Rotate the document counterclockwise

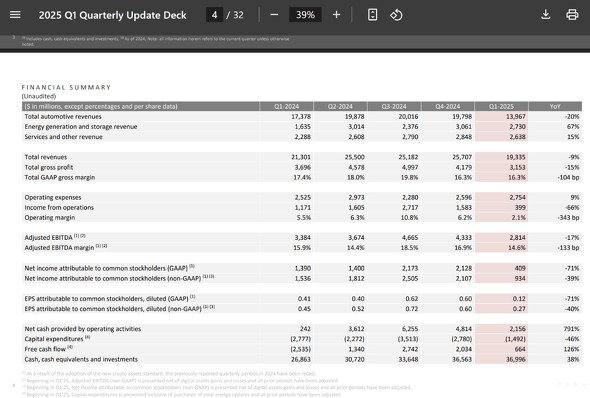396,15
